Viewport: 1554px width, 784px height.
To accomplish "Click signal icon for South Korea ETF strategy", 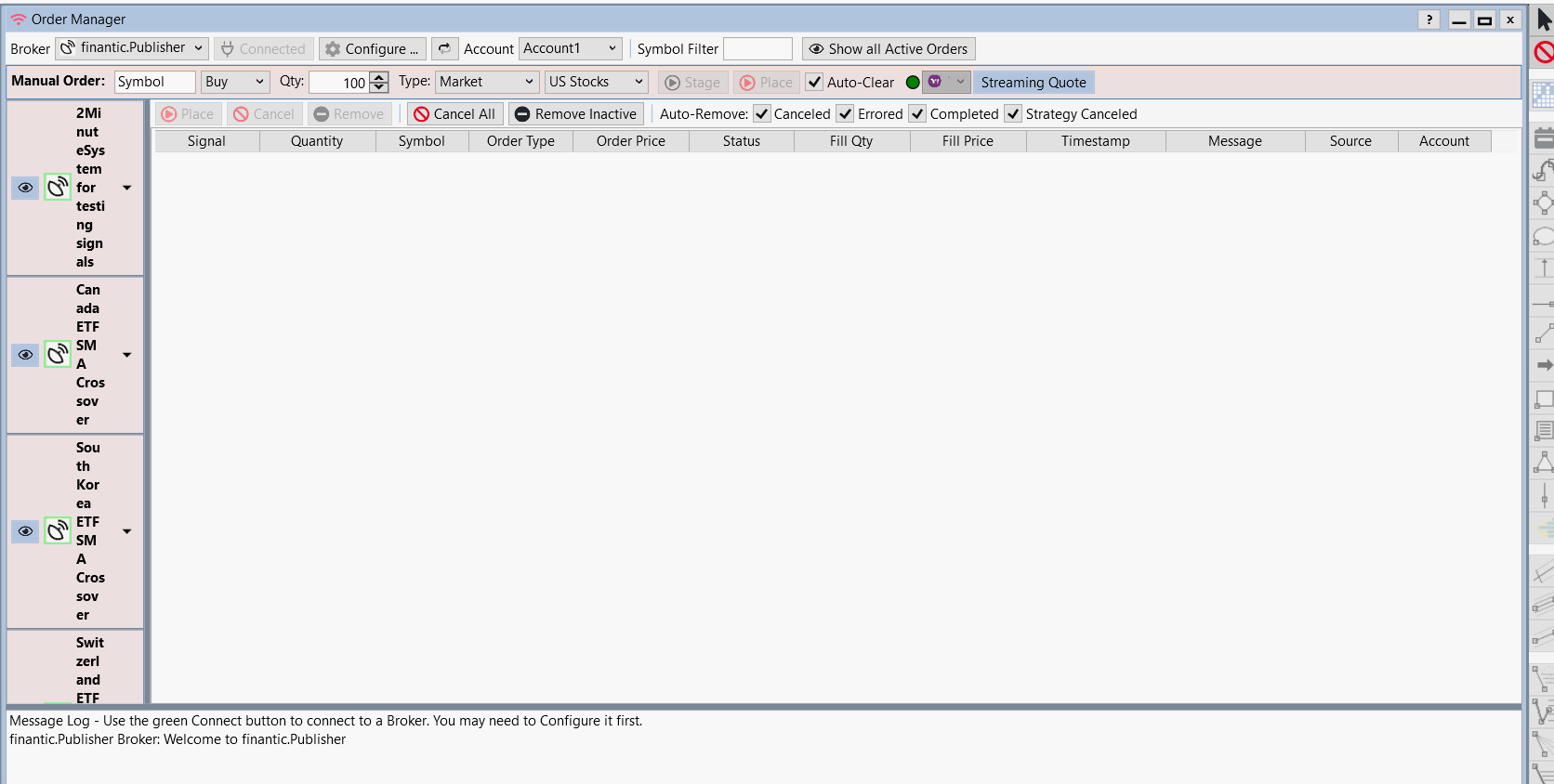I will pos(58,530).
